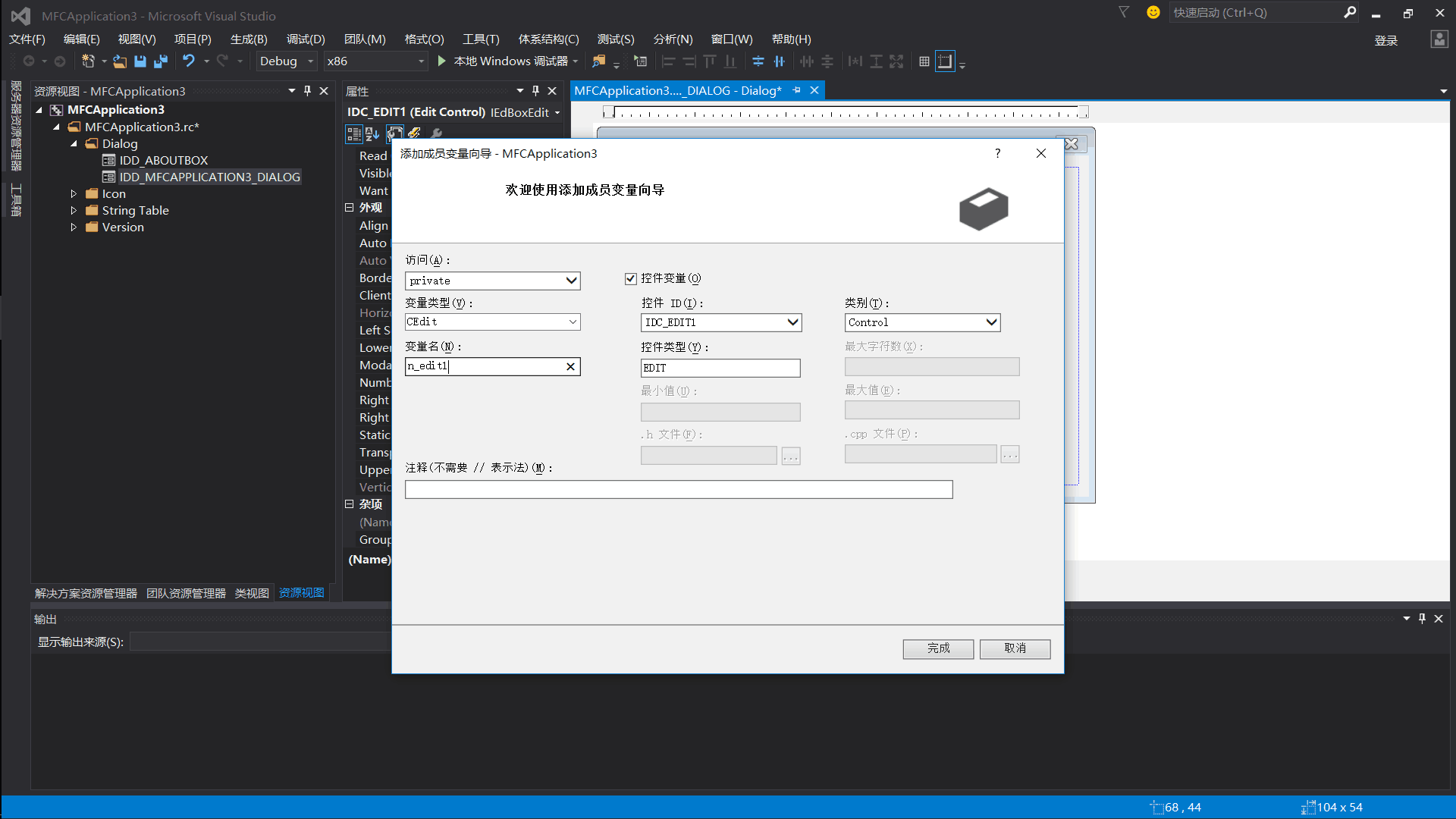Screen dimensions: 1456x819
Task: Pin the 资源视图 panel
Action: (x=307, y=90)
